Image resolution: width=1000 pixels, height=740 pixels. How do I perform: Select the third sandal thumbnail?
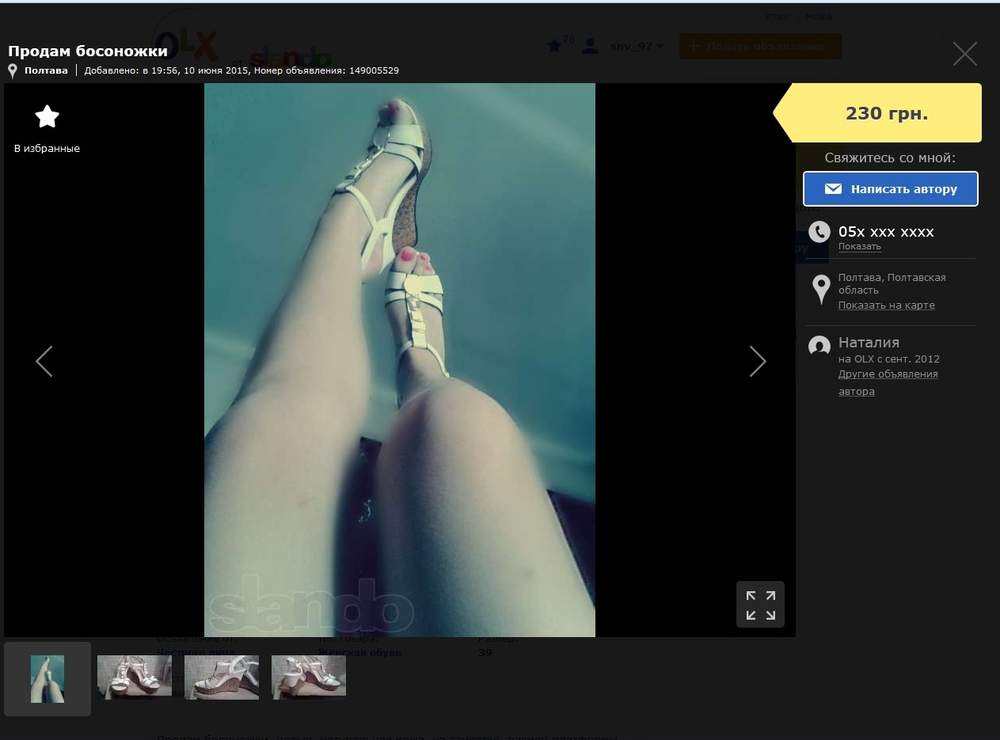click(222, 677)
